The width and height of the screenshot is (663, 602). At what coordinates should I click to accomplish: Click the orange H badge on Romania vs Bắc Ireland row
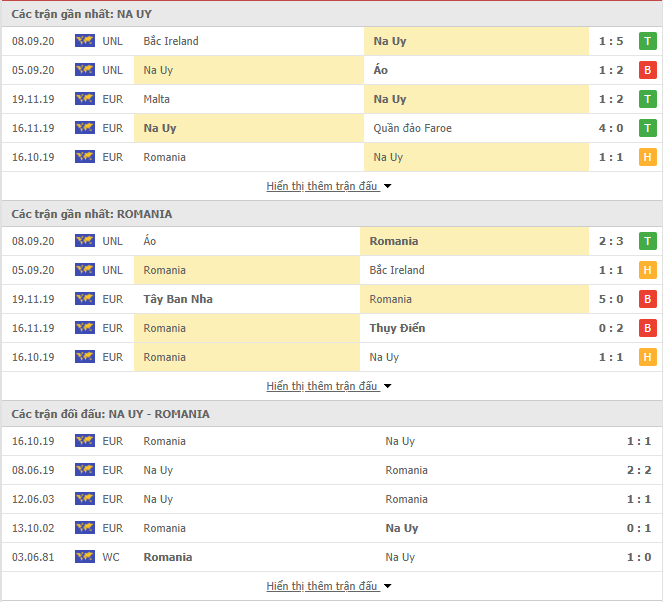(x=647, y=270)
